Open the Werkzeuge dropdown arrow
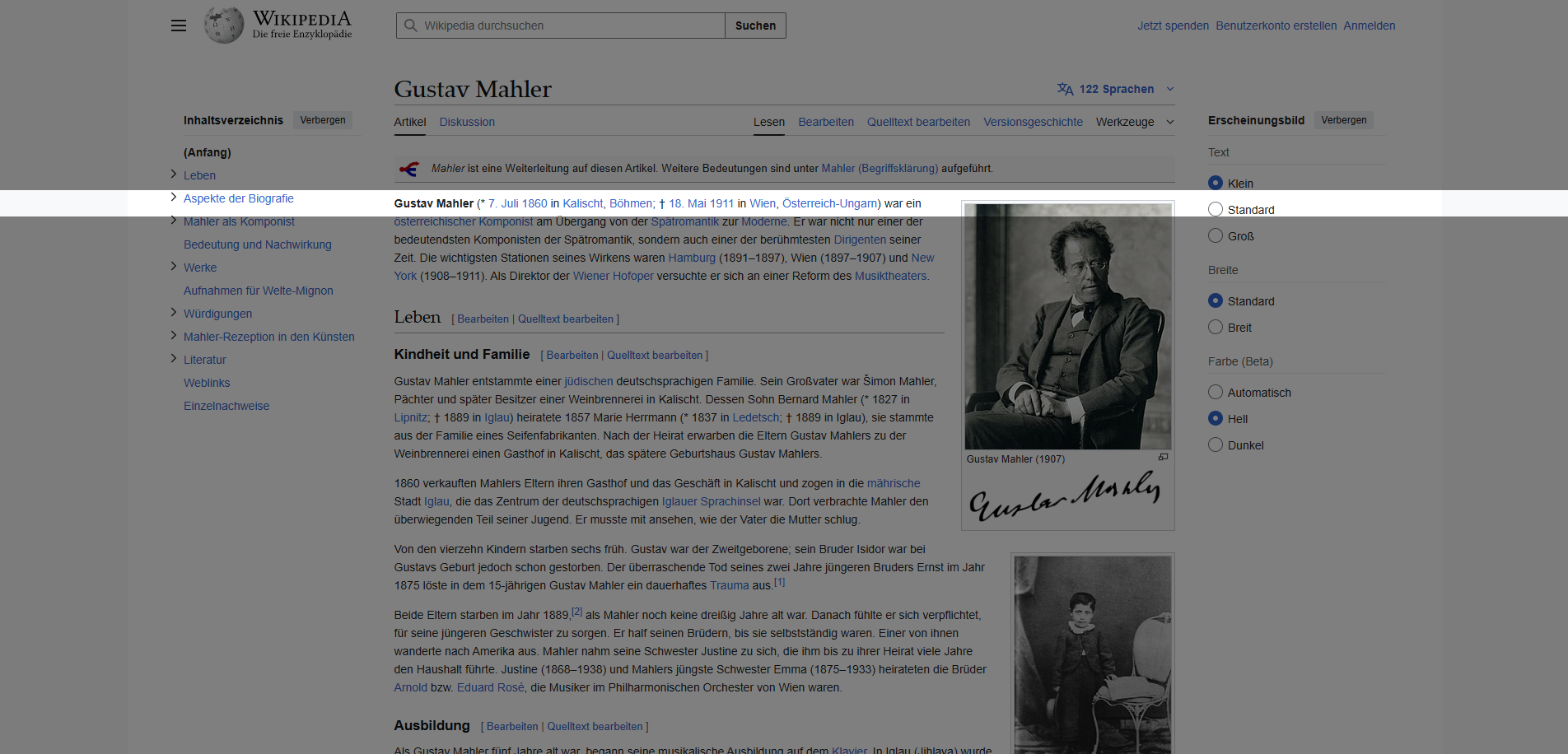 click(x=1169, y=122)
